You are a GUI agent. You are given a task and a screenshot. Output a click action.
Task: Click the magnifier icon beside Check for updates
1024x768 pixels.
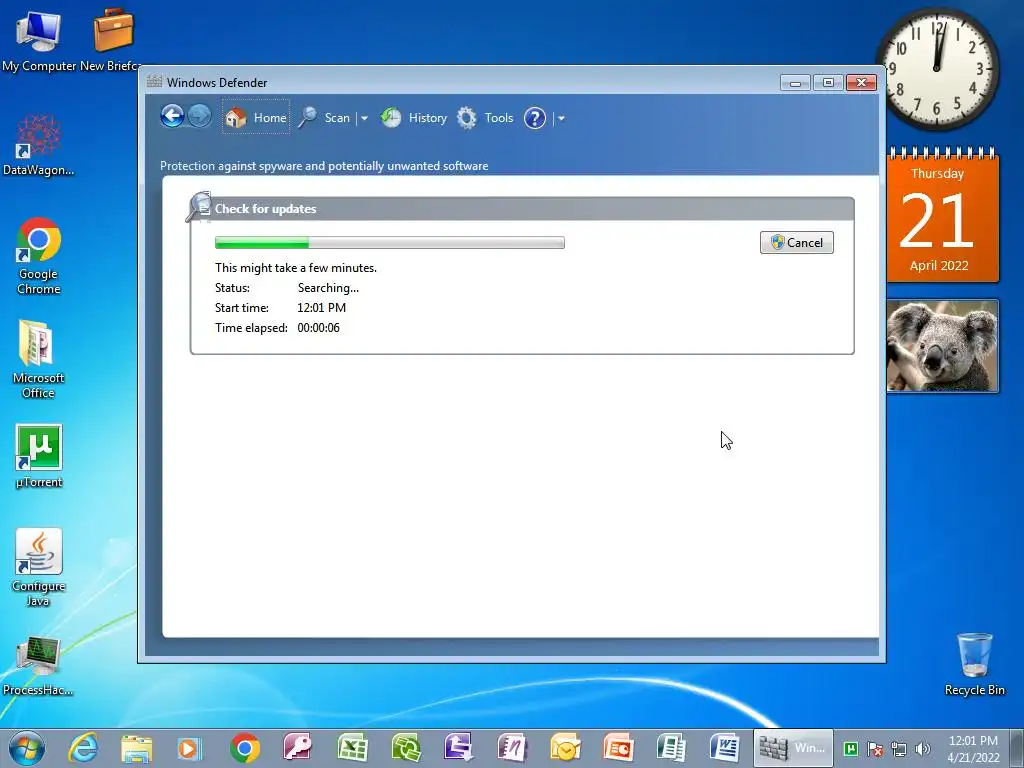pyautogui.click(x=199, y=206)
